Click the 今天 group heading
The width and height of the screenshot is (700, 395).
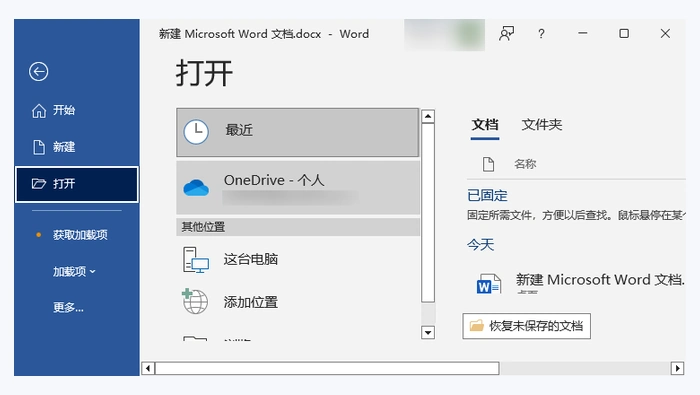point(480,245)
